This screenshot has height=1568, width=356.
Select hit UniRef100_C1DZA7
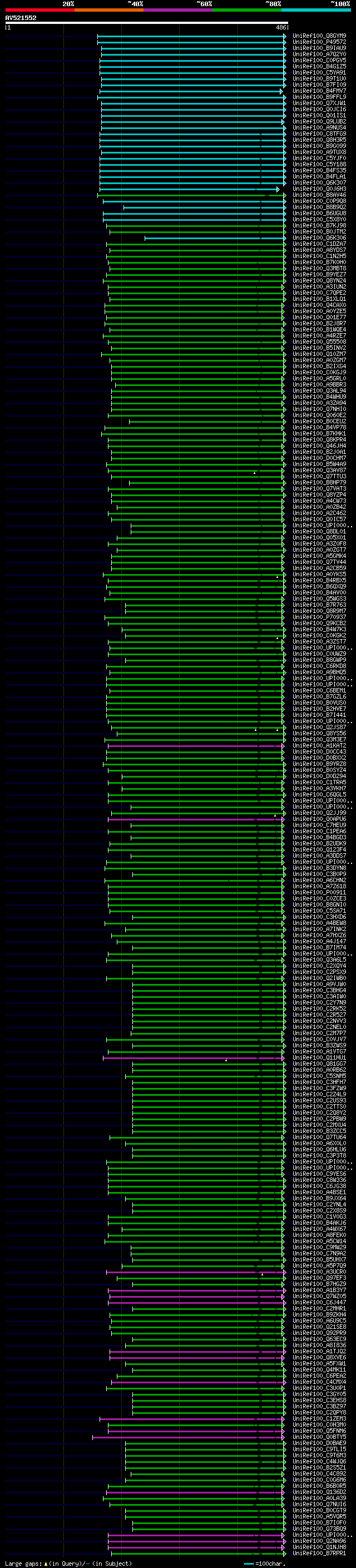[x=319, y=244]
